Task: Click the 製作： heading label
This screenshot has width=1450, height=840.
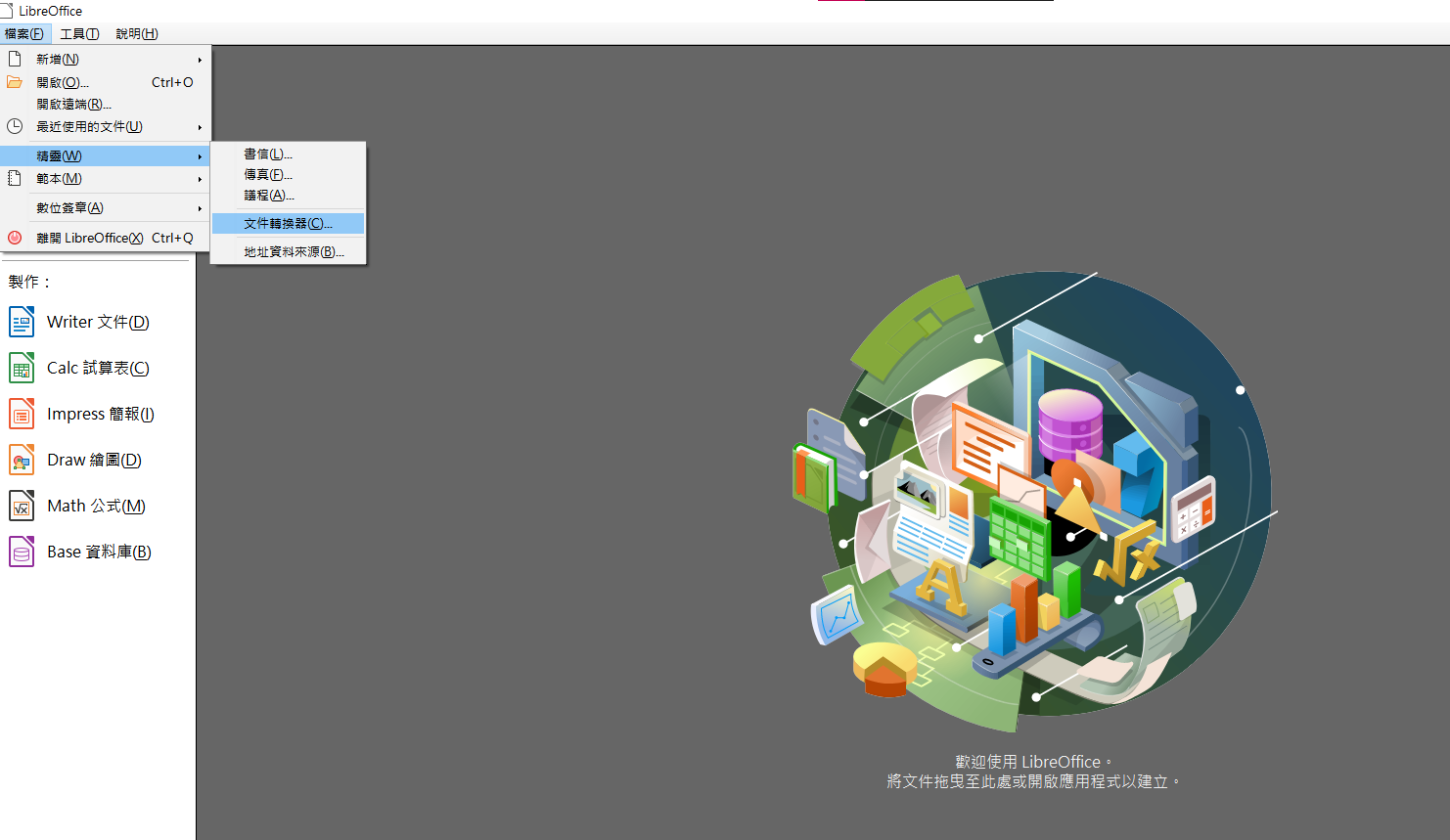Action: [x=29, y=282]
